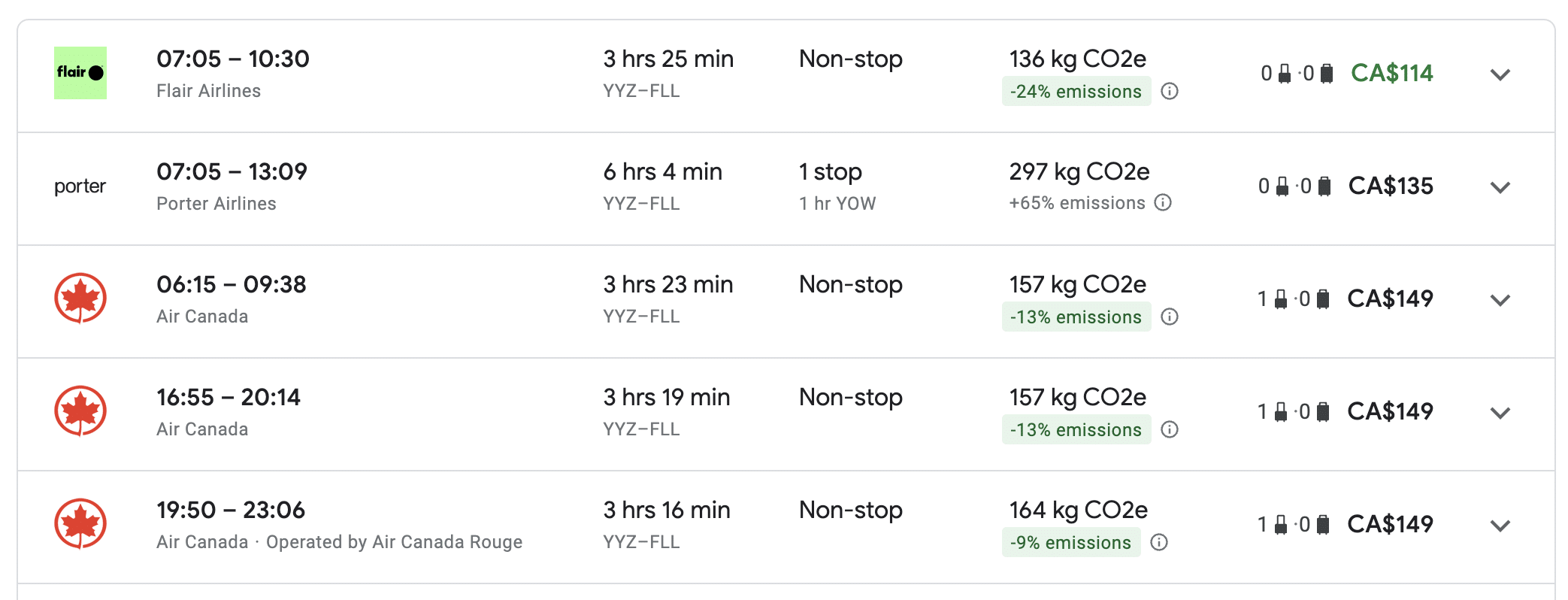Expand the Air Canada Rouge flight details
Image resolution: width=1568 pixels, height=600 pixels.
click(x=1500, y=524)
